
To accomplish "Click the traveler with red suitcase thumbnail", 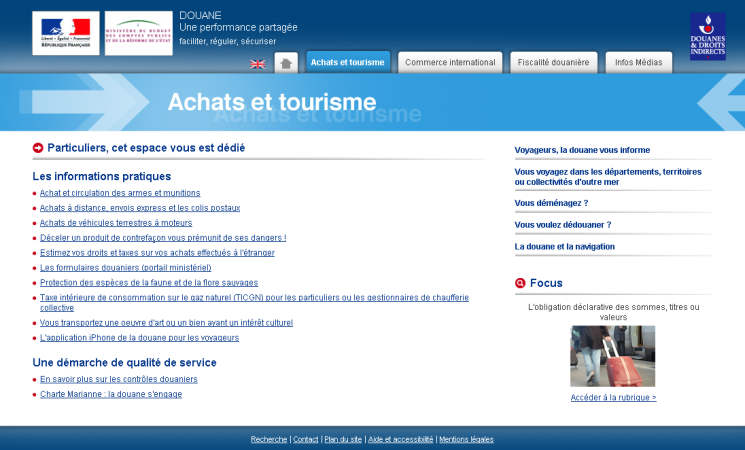I will pyautogui.click(x=612, y=356).
